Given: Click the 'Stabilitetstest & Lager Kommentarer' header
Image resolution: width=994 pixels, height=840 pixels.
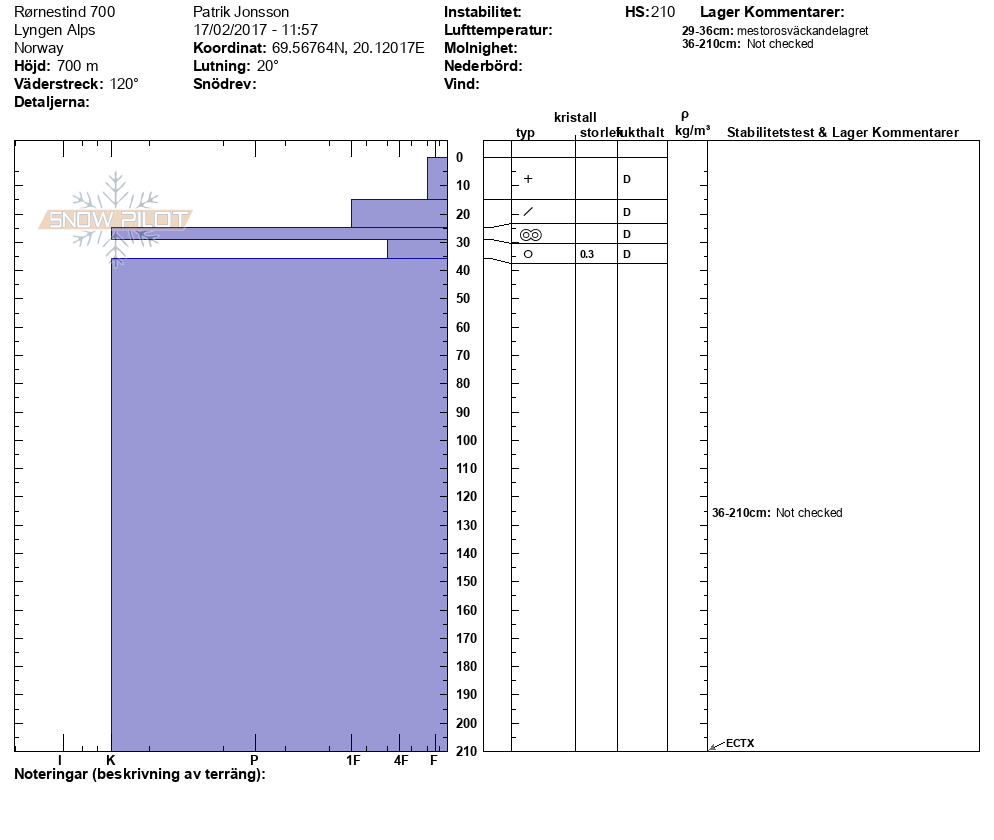Looking at the screenshot, I should tap(842, 133).
